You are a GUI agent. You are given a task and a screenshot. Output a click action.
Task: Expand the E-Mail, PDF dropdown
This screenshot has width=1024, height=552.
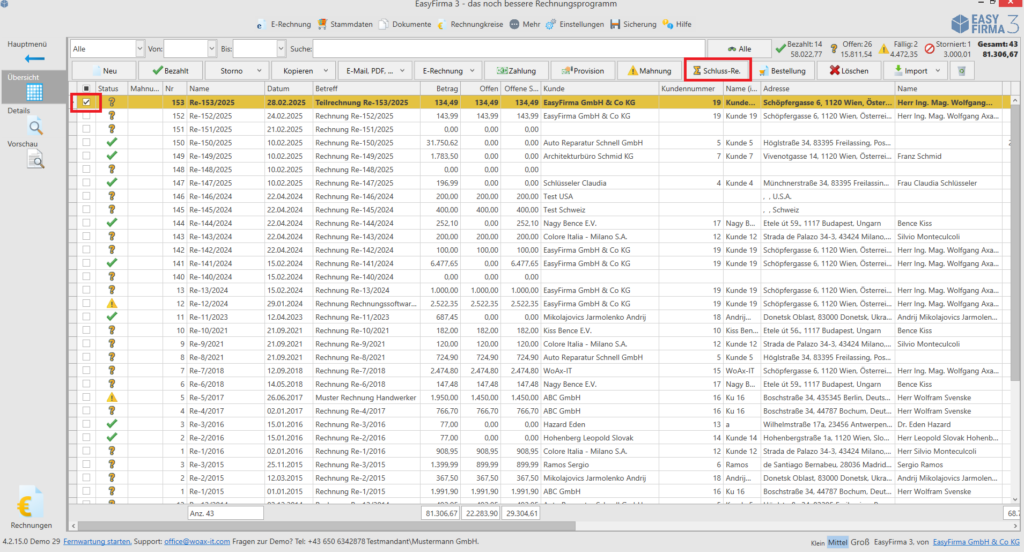point(402,71)
